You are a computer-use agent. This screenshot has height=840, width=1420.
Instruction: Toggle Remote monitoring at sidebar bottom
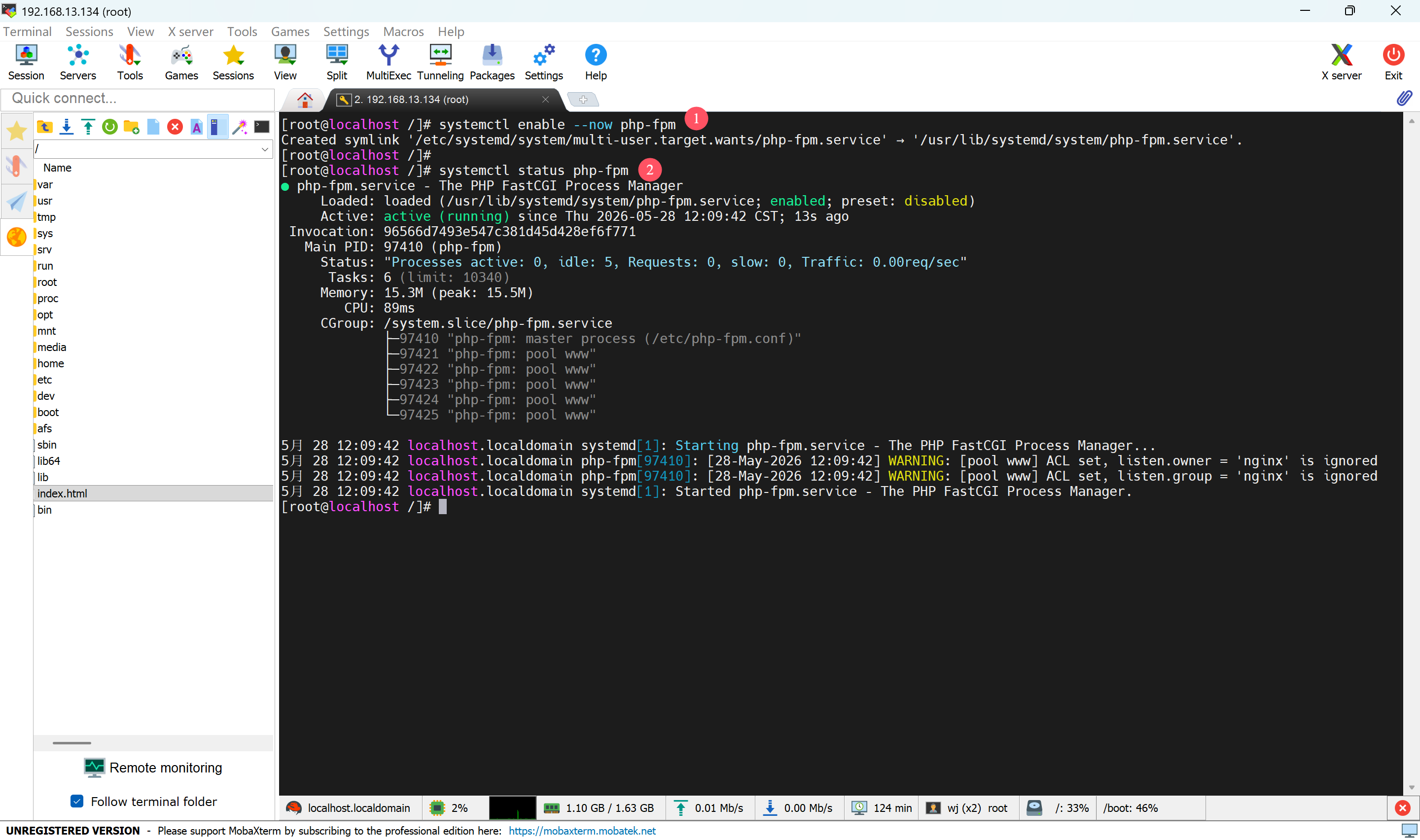(153, 768)
